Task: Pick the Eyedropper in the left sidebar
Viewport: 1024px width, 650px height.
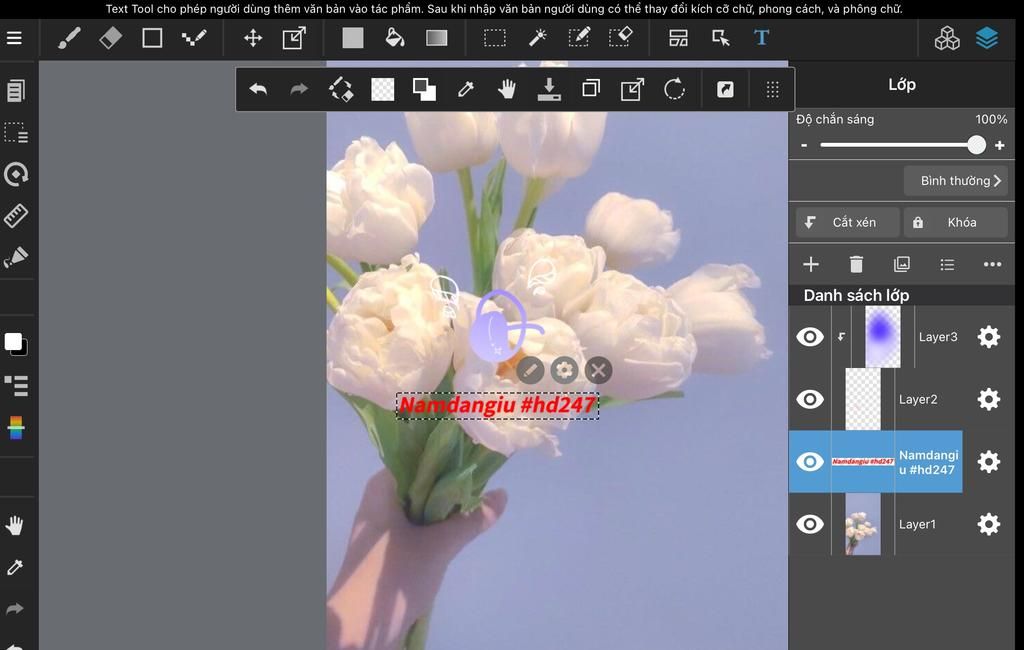Action: tap(14, 567)
